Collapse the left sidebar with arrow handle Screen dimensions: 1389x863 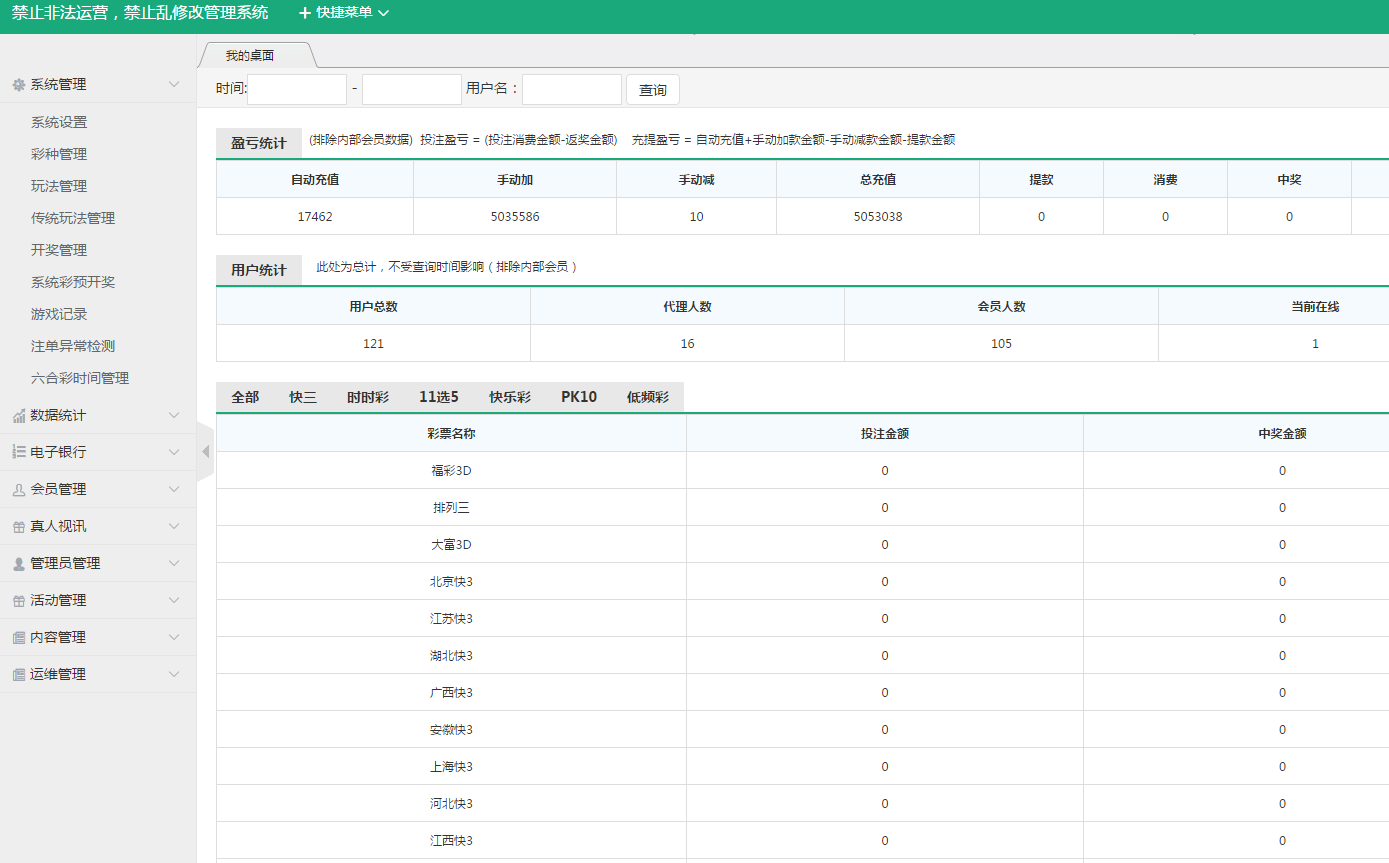click(205, 452)
